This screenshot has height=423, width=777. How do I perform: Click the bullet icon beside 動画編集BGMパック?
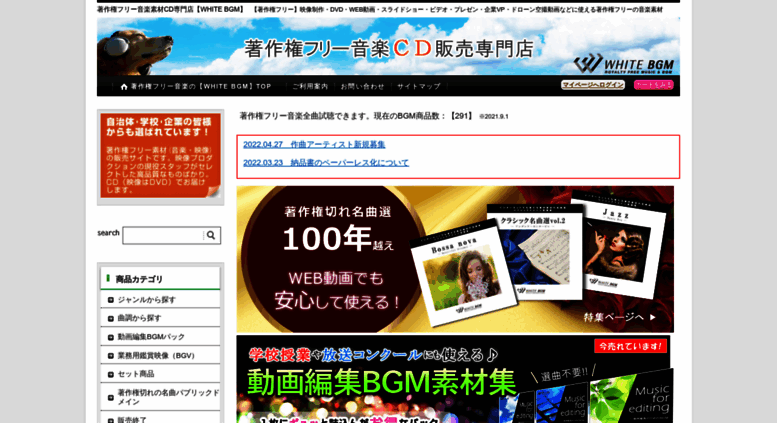(x=111, y=337)
